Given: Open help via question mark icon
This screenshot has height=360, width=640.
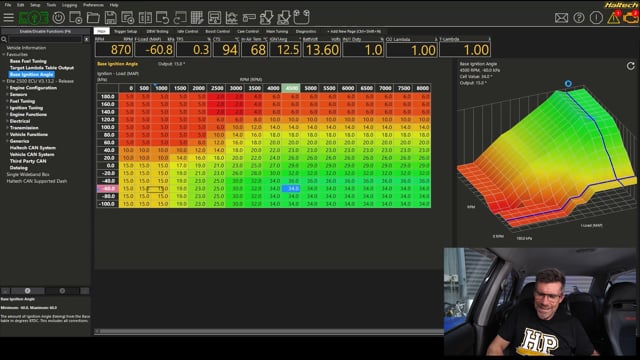Looking at the screenshot, I should (579, 18).
